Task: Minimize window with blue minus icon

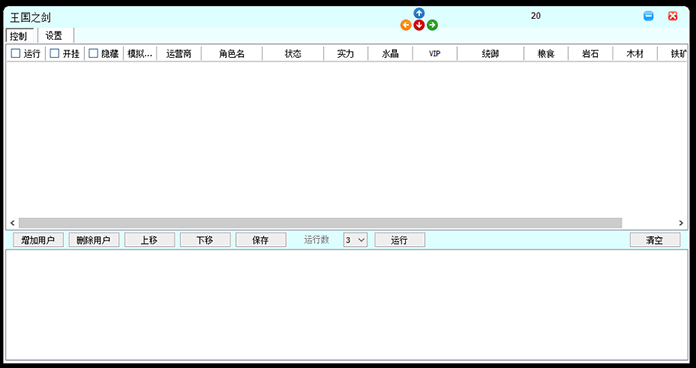Action: pyautogui.click(x=649, y=16)
